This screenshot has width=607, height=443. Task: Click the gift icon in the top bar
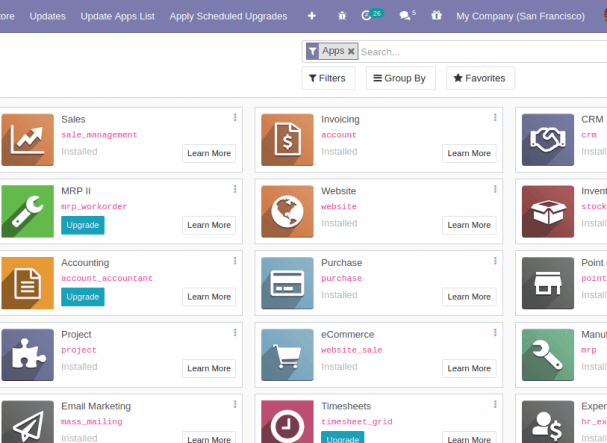pyautogui.click(x=436, y=15)
